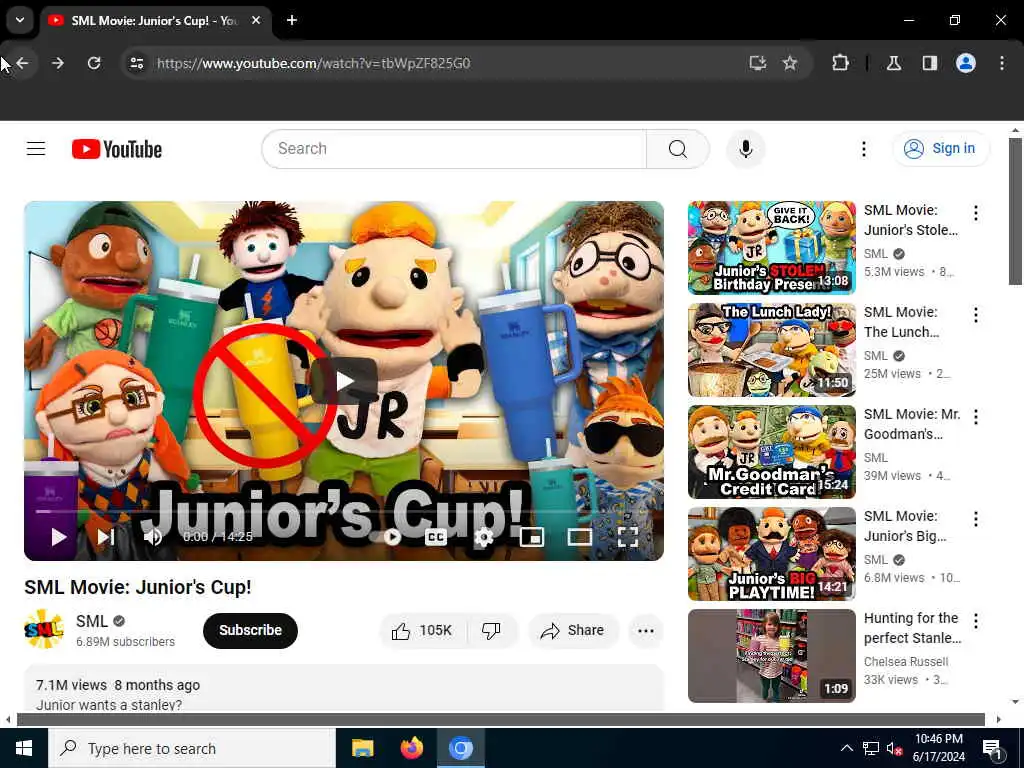Enter full screen mode

(x=628, y=537)
